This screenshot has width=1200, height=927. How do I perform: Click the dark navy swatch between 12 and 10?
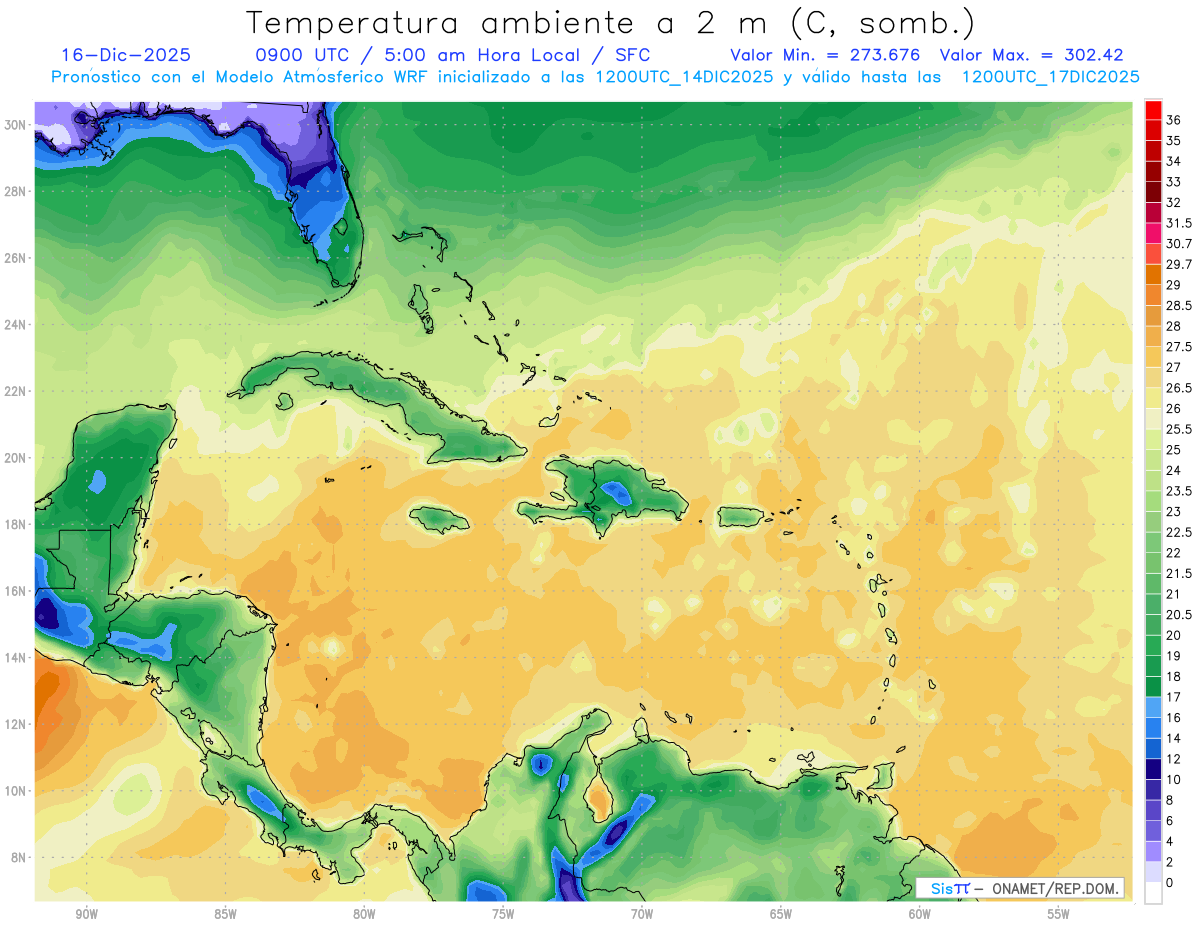tap(1153, 768)
